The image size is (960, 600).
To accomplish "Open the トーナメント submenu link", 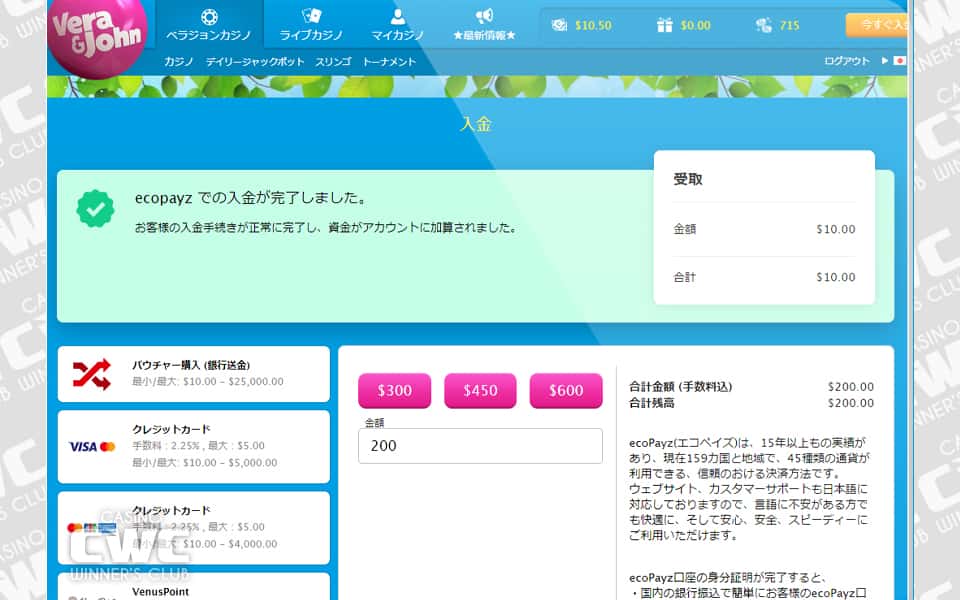I will click(x=389, y=61).
